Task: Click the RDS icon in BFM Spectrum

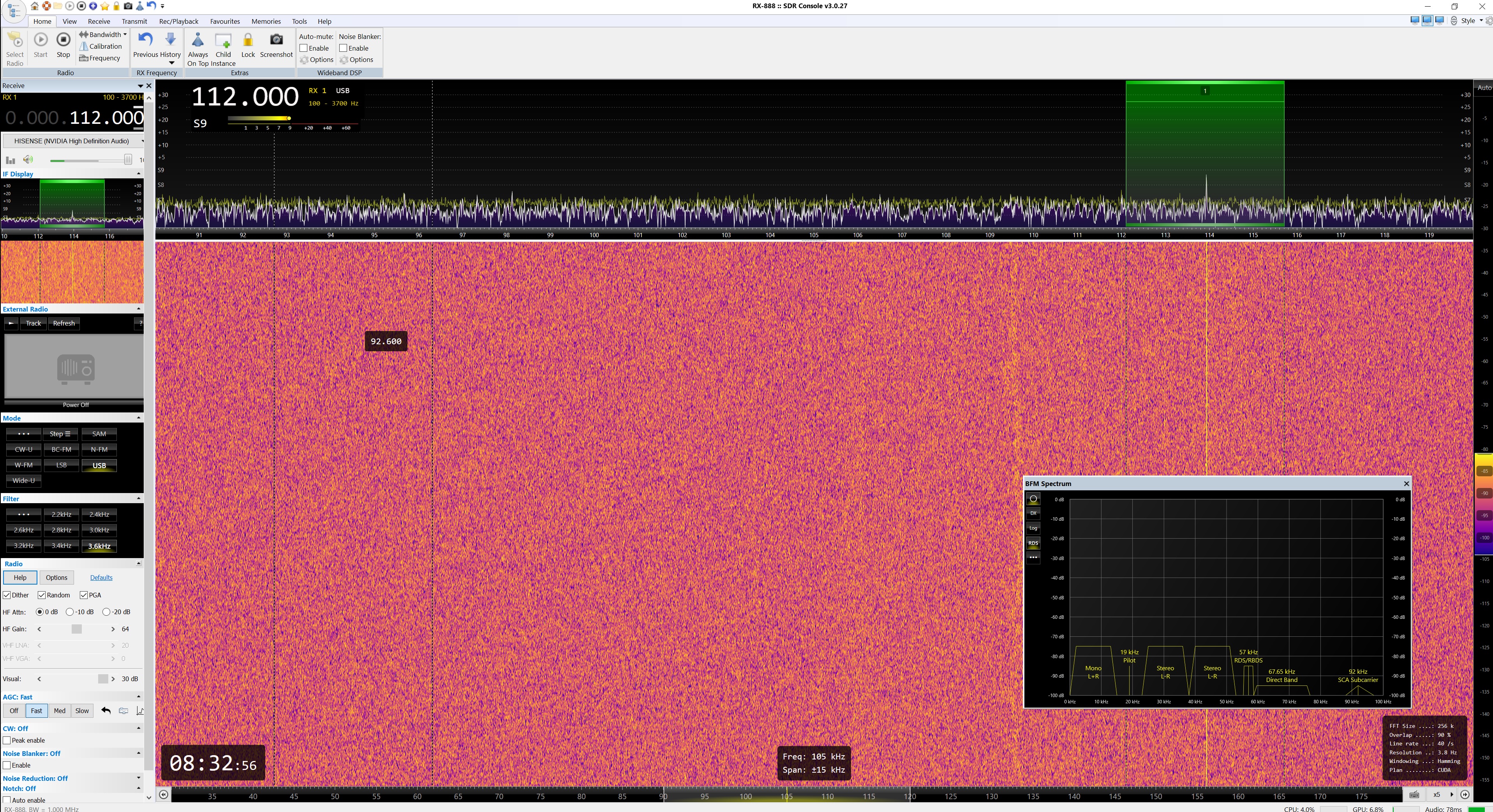Action: [1033, 543]
